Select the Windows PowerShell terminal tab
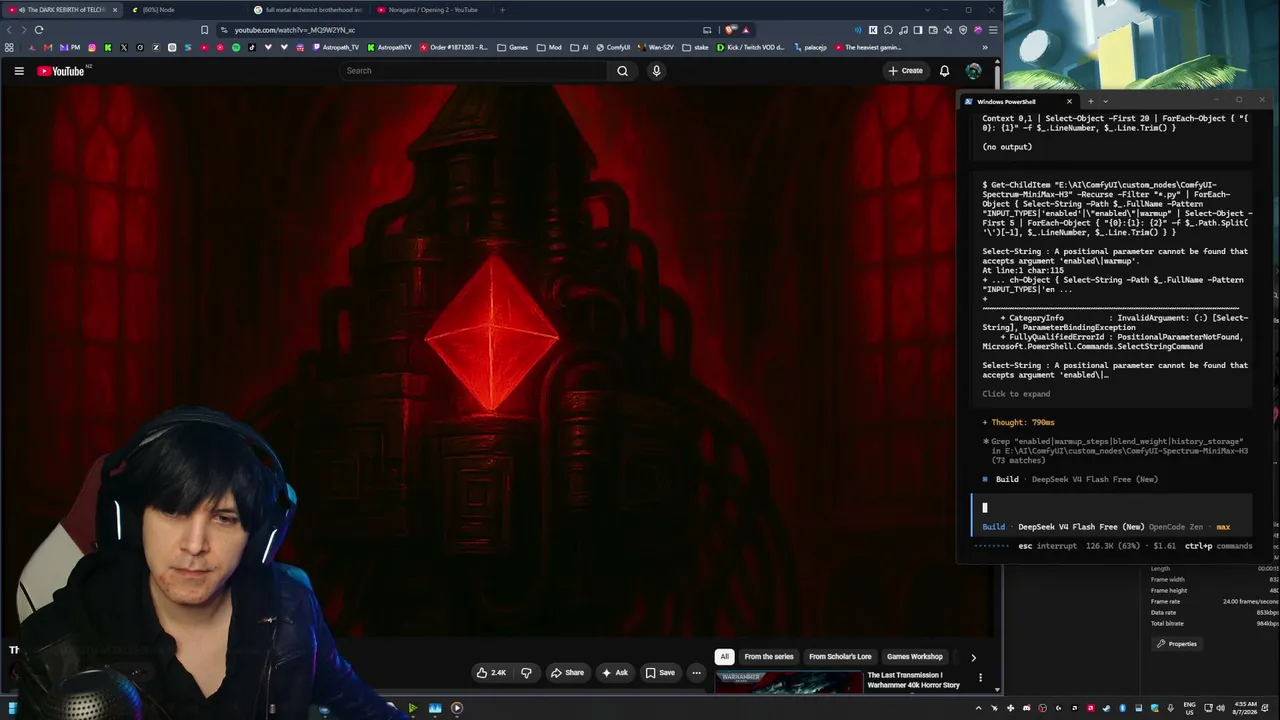This screenshot has height=720, width=1280. tap(1019, 101)
